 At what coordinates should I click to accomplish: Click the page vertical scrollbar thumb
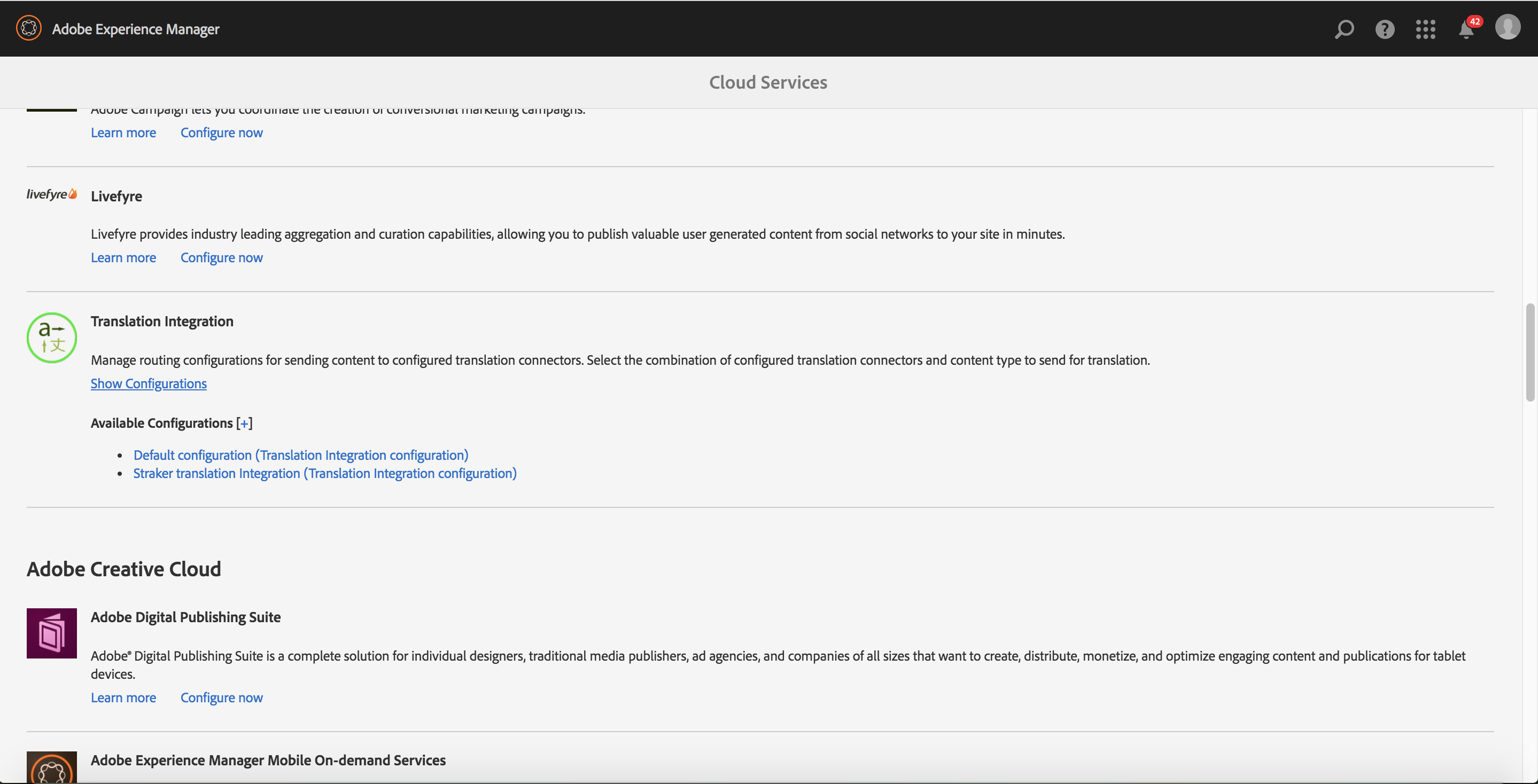coord(1529,352)
